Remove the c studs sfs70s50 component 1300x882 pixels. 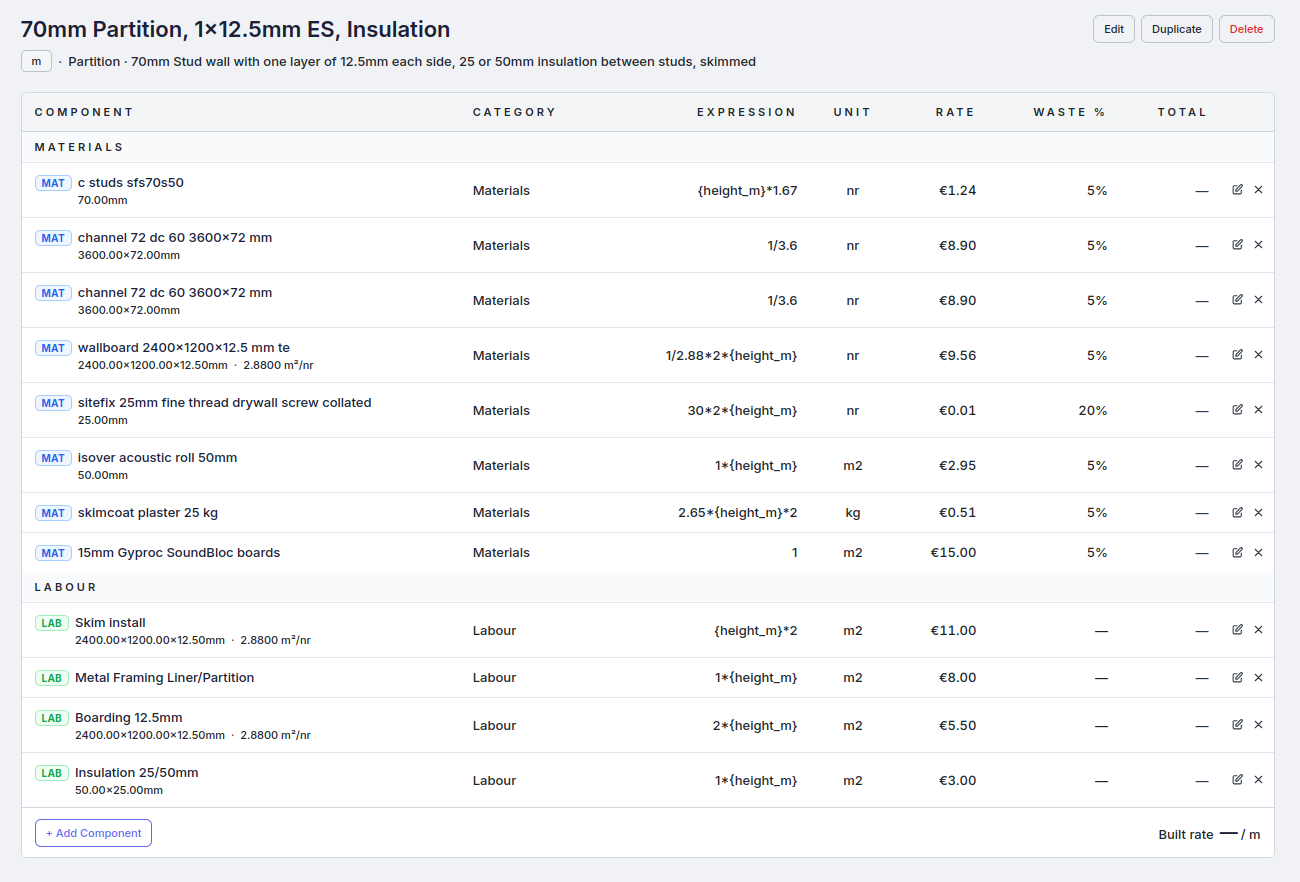point(1258,190)
